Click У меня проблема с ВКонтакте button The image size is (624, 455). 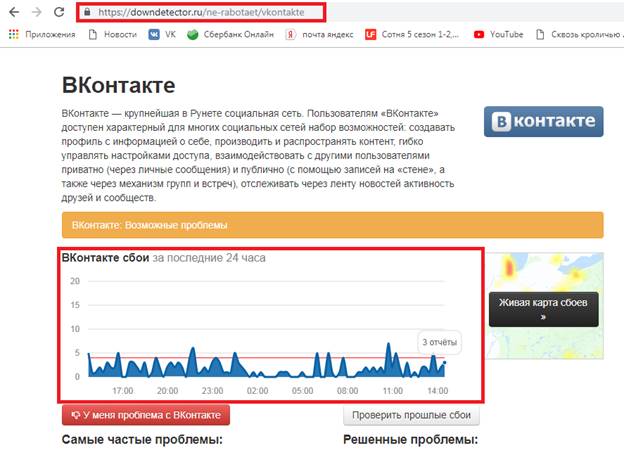(146, 415)
